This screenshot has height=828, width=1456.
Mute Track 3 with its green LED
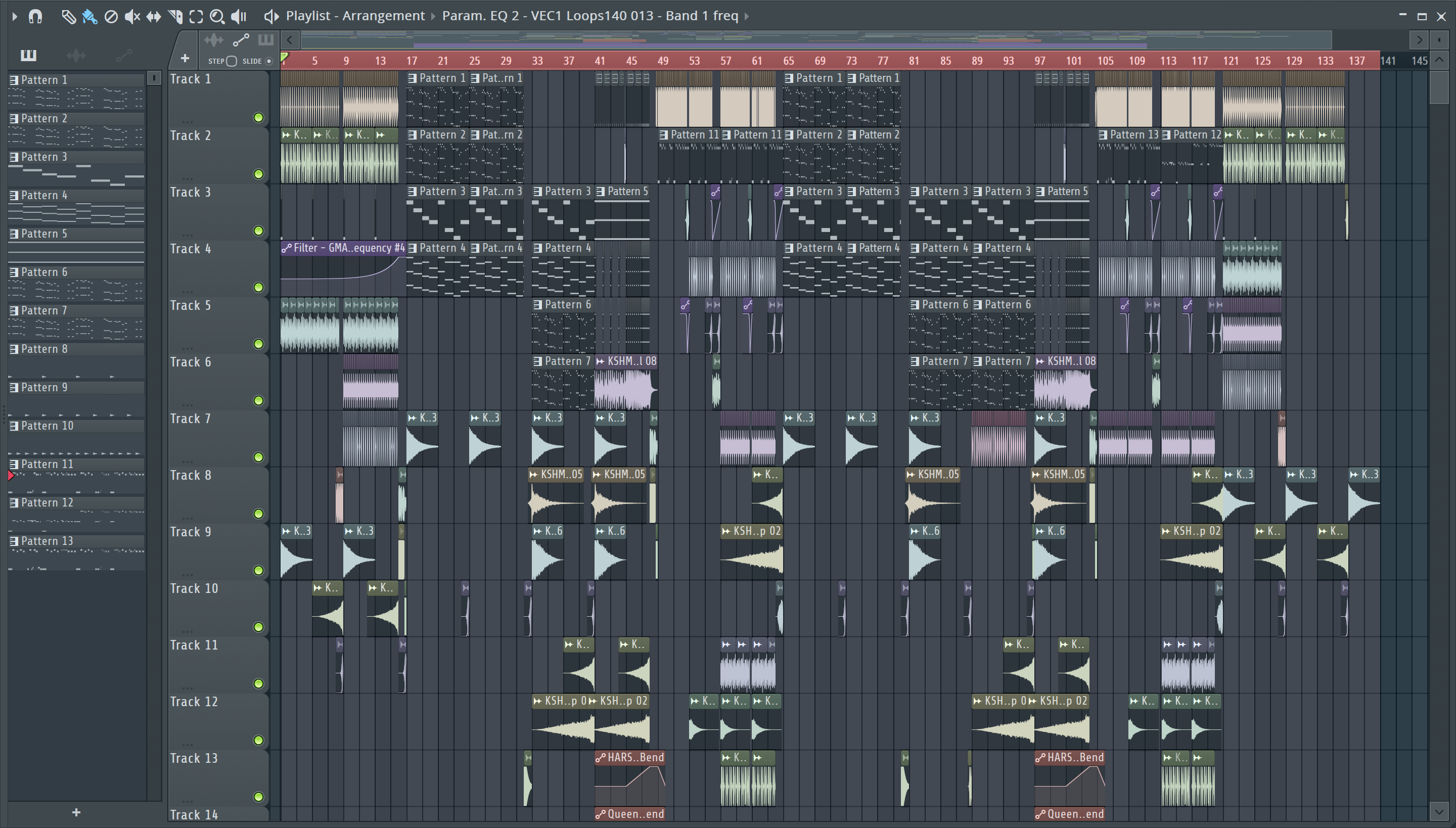(258, 231)
